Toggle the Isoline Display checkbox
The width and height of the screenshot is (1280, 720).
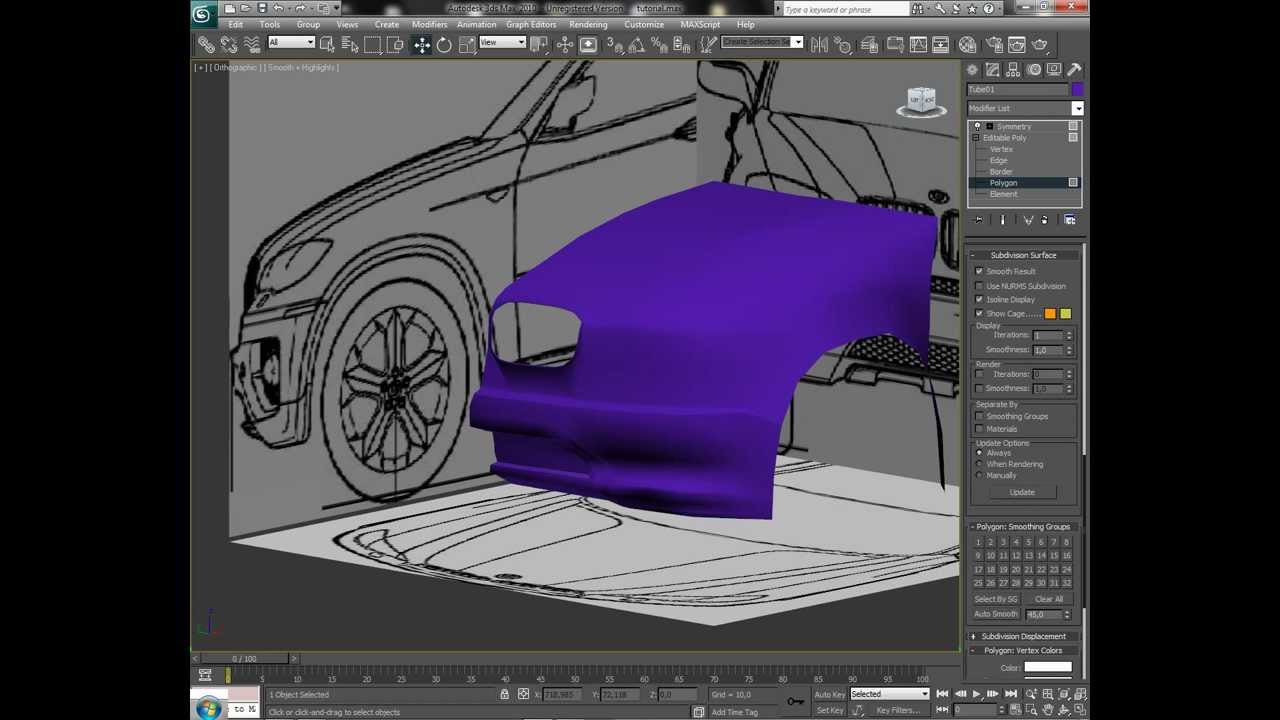click(979, 300)
